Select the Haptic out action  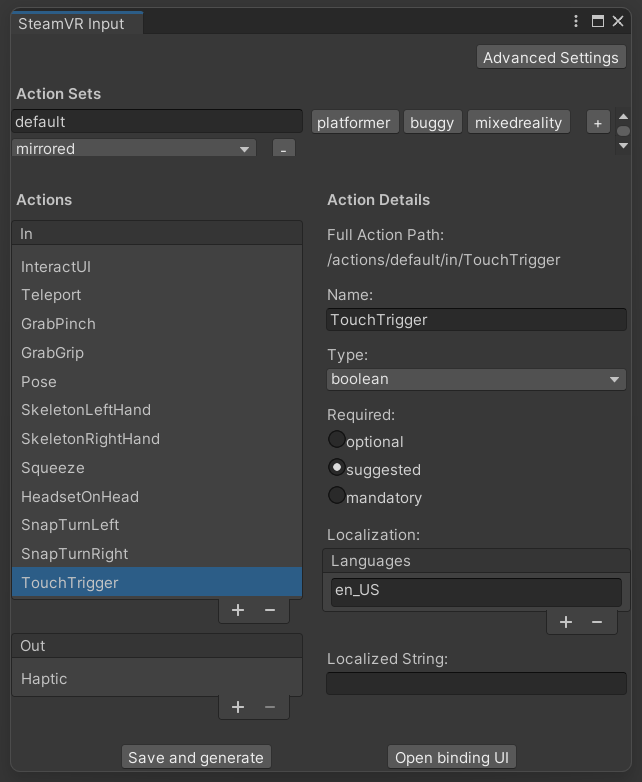tap(157, 679)
